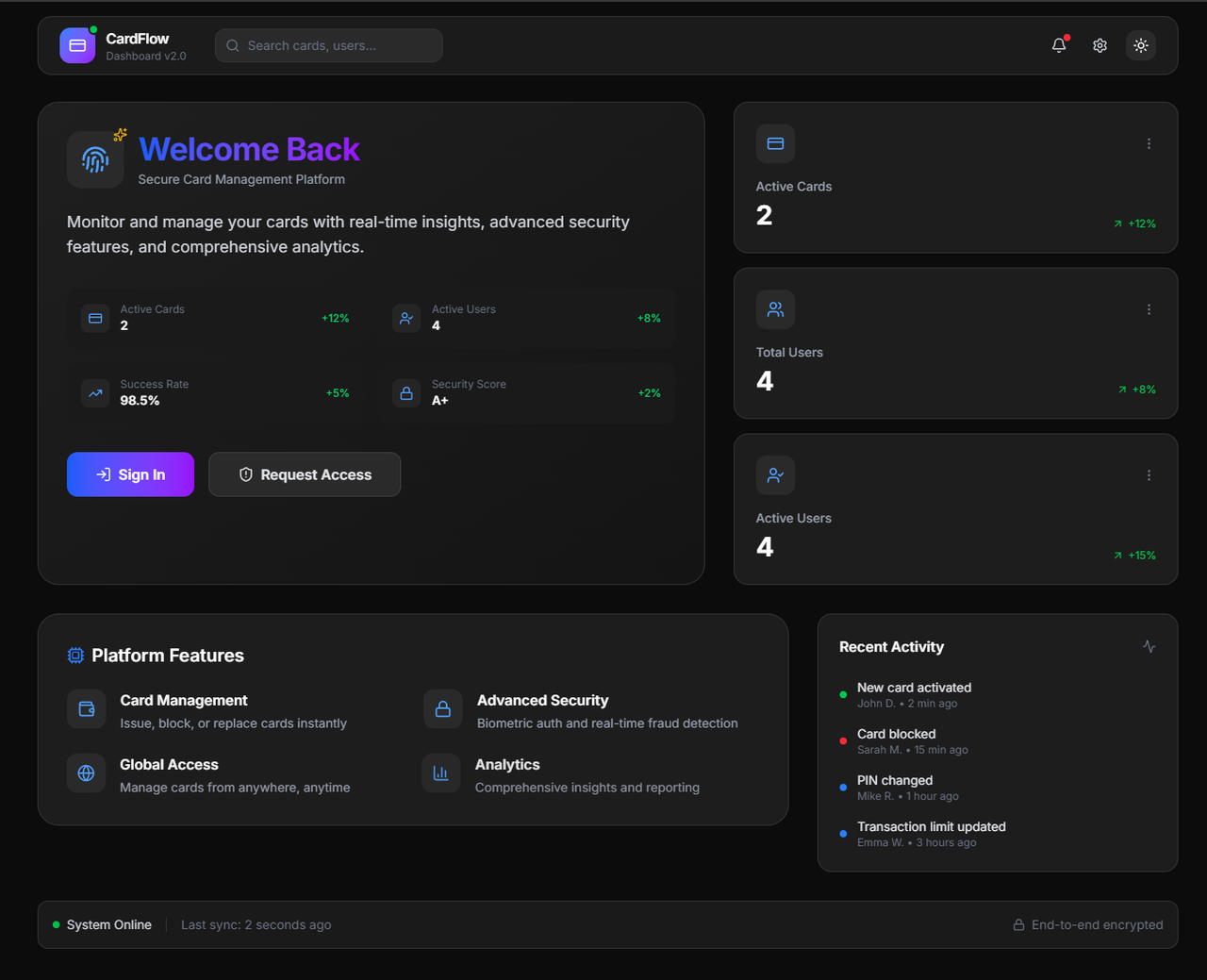Click the Request Access button

coord(305,474)
